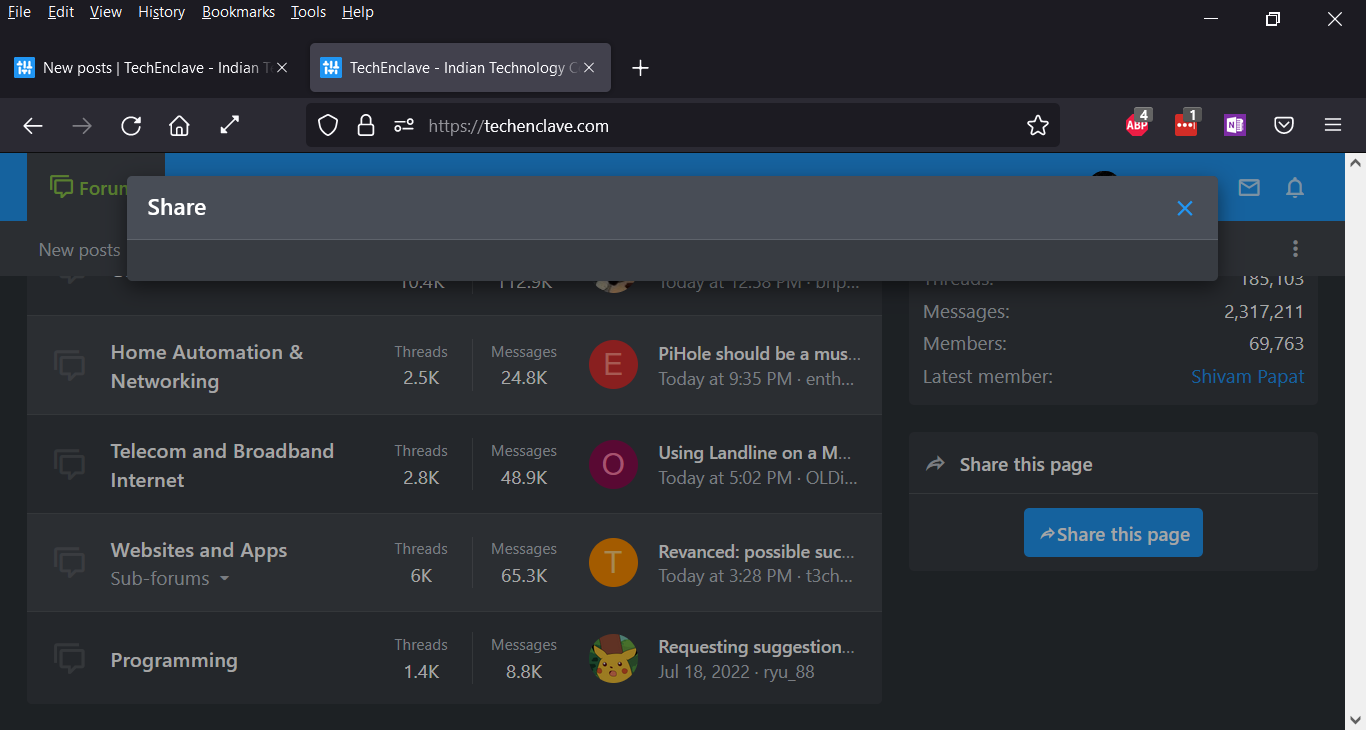The image size is (1366, 730).
Task: Bookmark this page with the star
Action: (x=1038, y=125)
